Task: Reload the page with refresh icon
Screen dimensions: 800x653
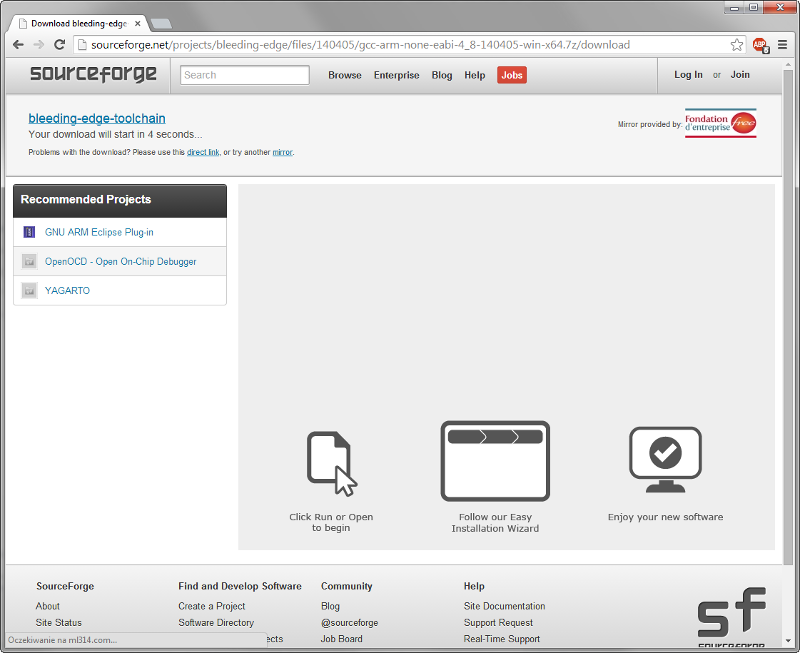Action: [59, 45]
